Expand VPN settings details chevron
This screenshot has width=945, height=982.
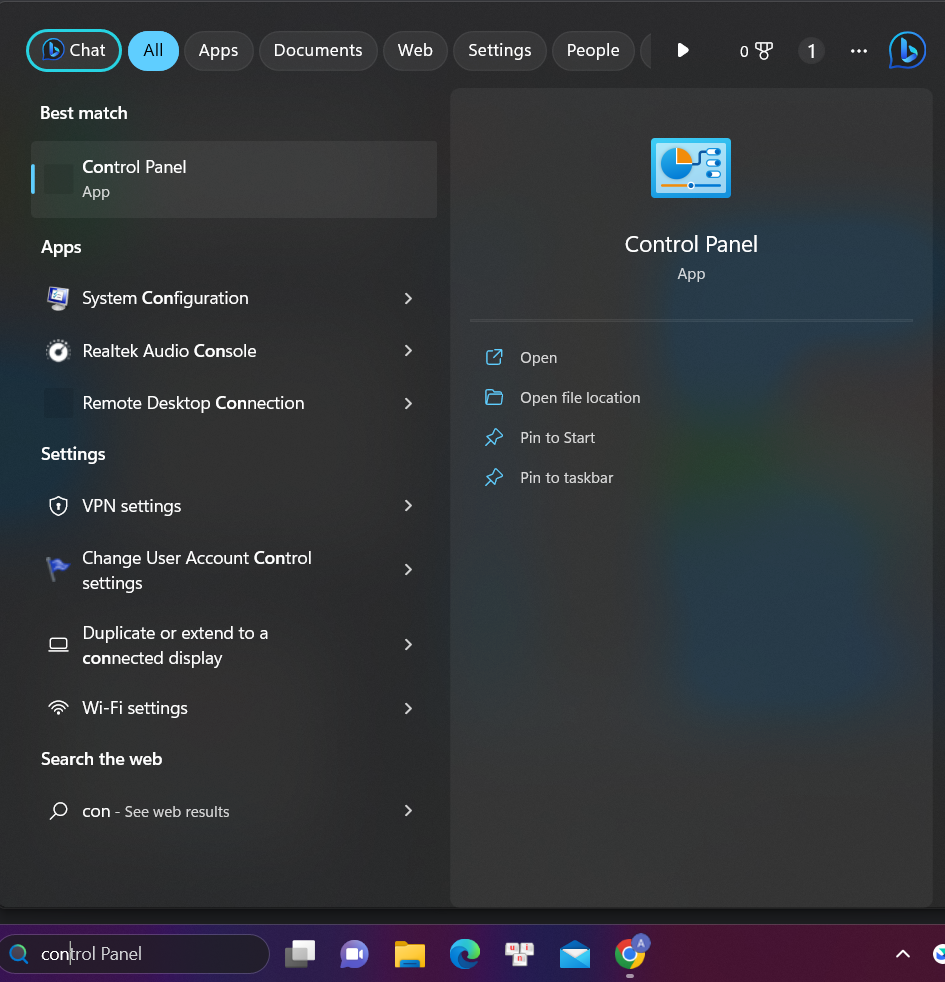click(x=408, y=505)
